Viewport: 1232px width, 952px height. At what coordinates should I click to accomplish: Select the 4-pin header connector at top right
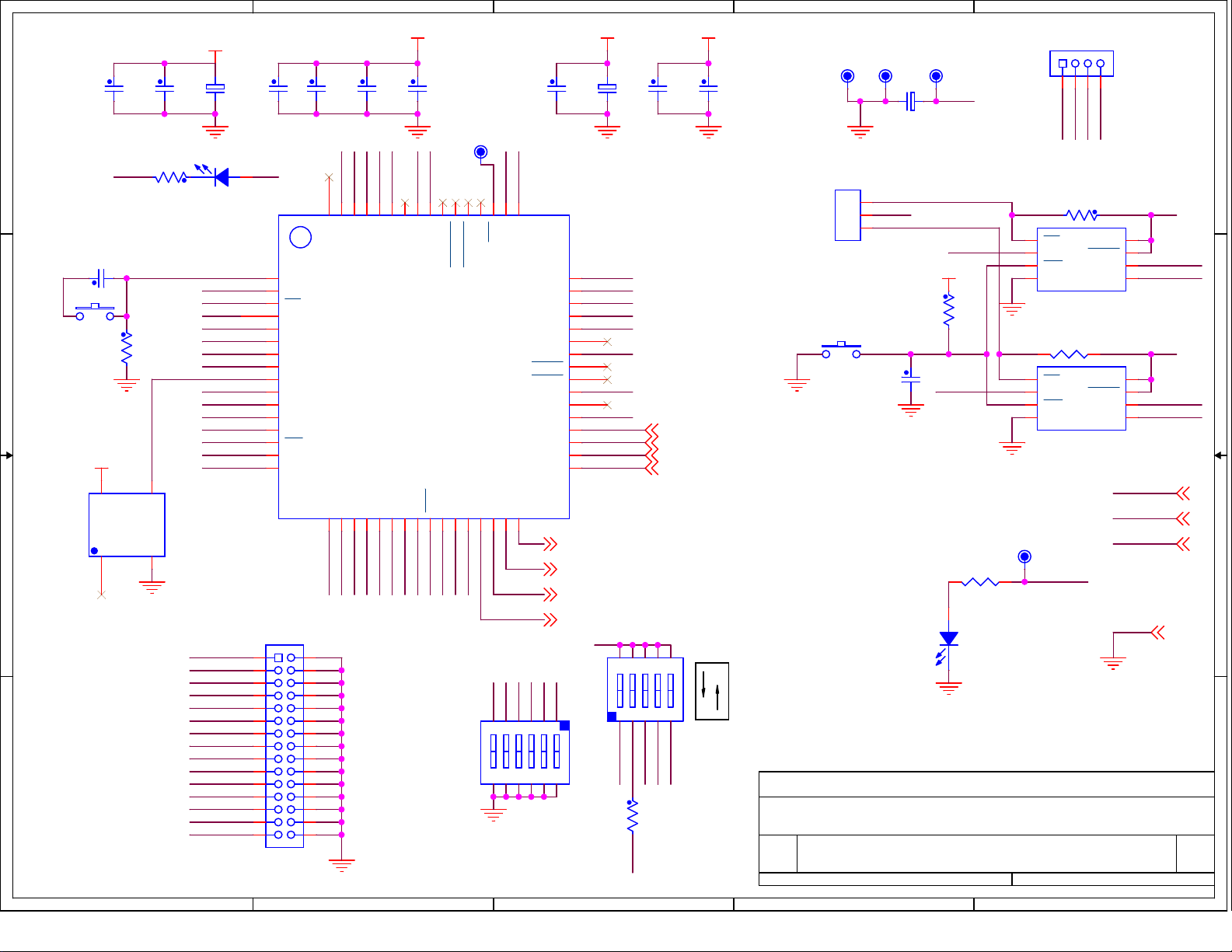1081,64
